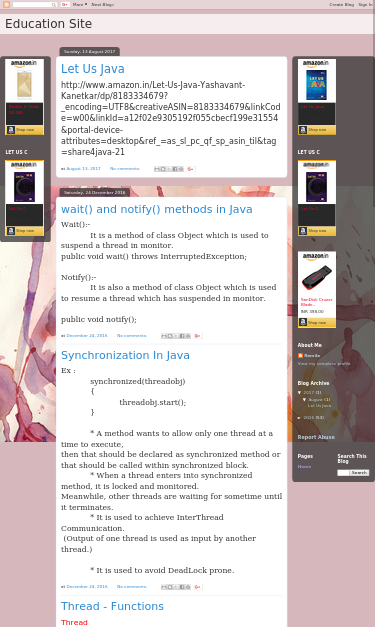Screen dimensions: 375x627
Task: Open the Let Us Java post title
Action: point(93,69)
